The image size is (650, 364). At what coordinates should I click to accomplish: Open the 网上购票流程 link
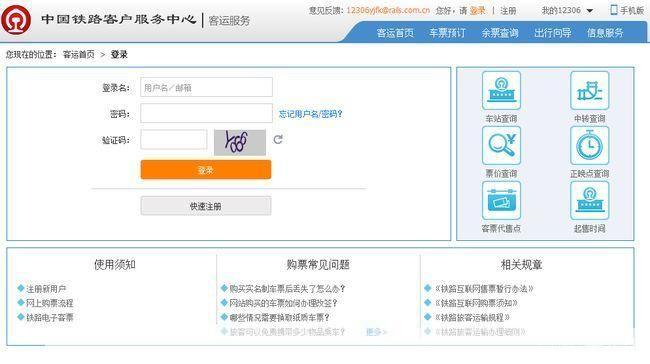pos(50,303)
